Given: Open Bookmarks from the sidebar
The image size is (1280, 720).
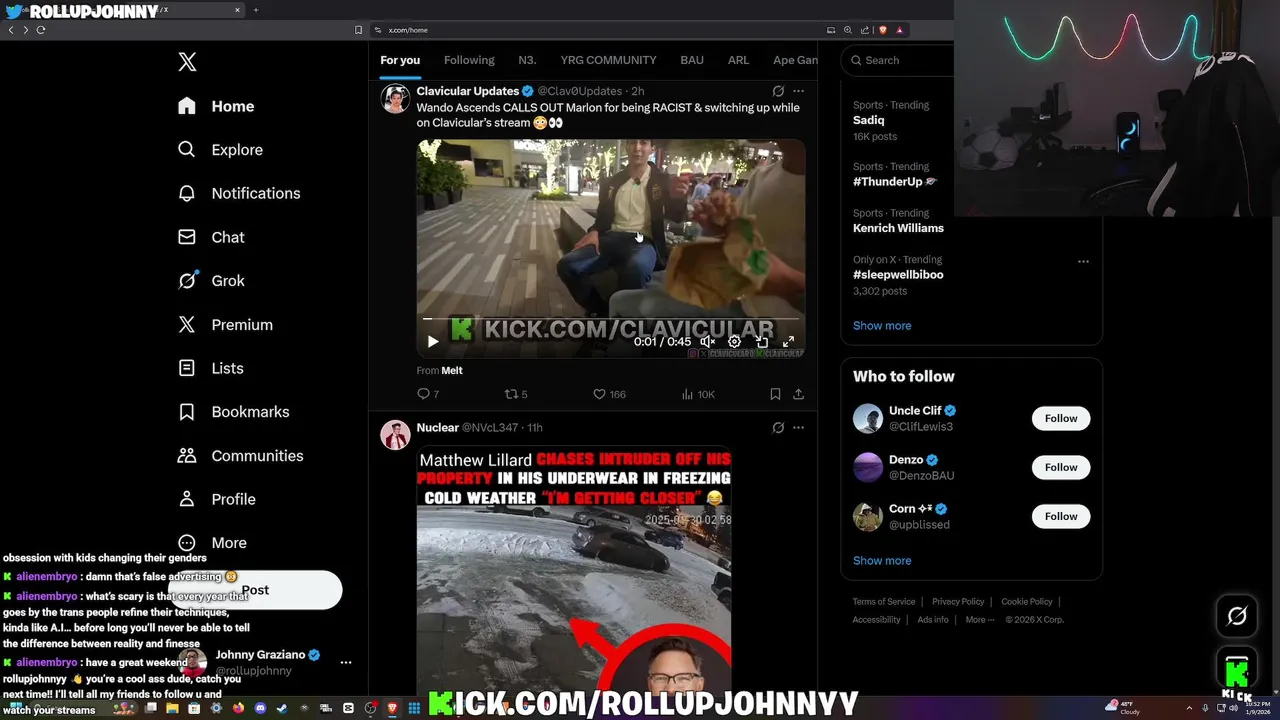Looking at the screenshot, I should pyautogui.click(x=234, y=412).
